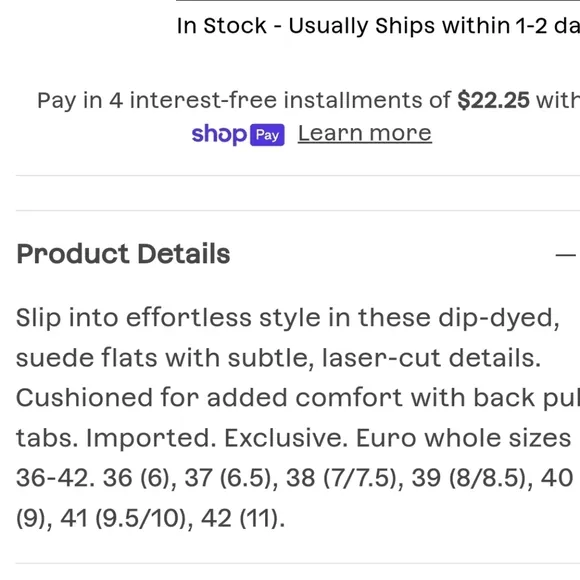580x580 pixels.
Task: Open the Learn more link for Shop Pay
Action: (x=365, y=133)
